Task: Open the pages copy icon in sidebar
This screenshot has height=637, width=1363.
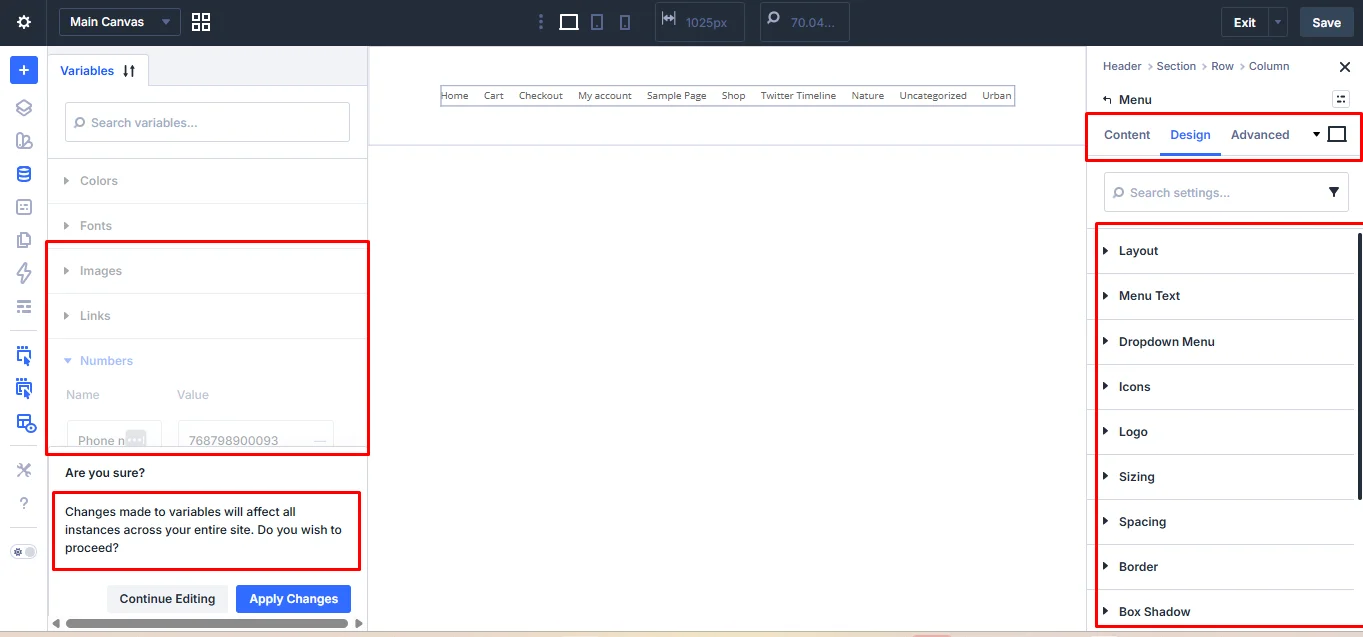Action: click(24, 240)
